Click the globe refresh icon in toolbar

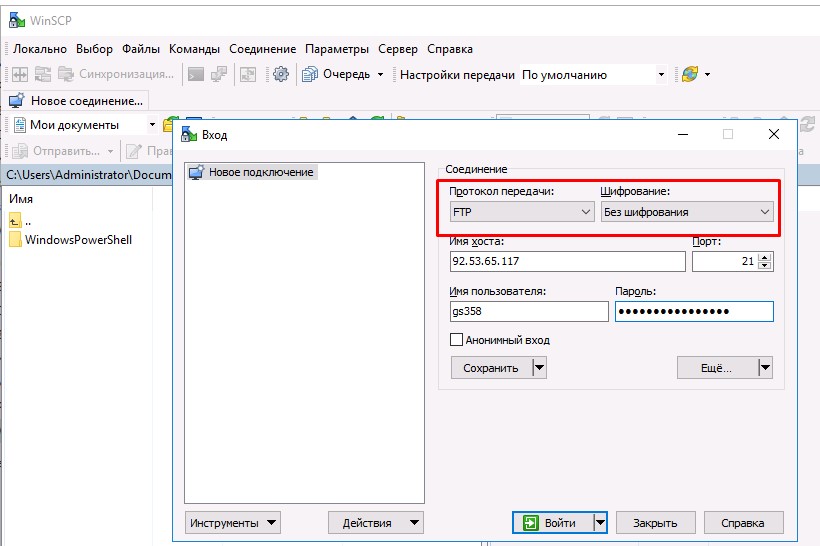[x=690, y=74]
